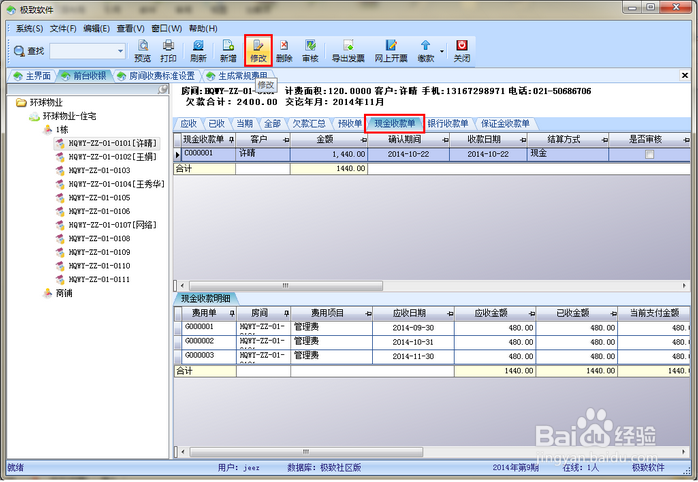
Task: Select the 商铺 tree node
Action: [x=58, y=293]
